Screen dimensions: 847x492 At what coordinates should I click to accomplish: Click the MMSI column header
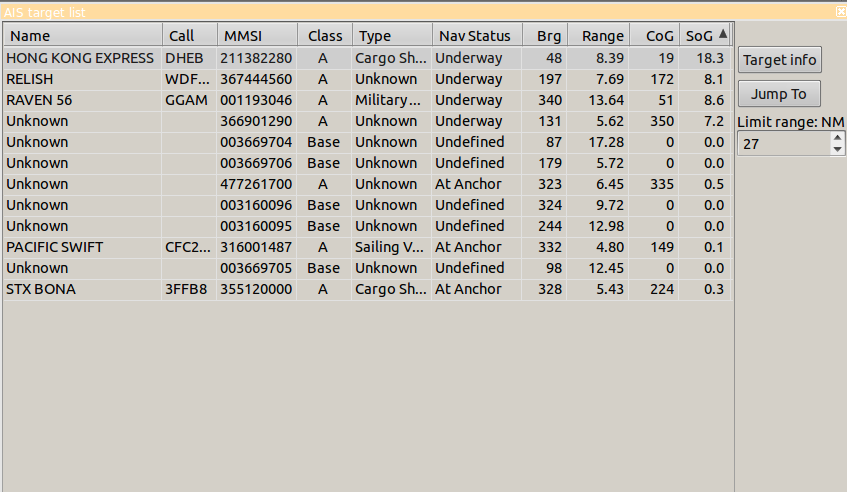point(256,35)
